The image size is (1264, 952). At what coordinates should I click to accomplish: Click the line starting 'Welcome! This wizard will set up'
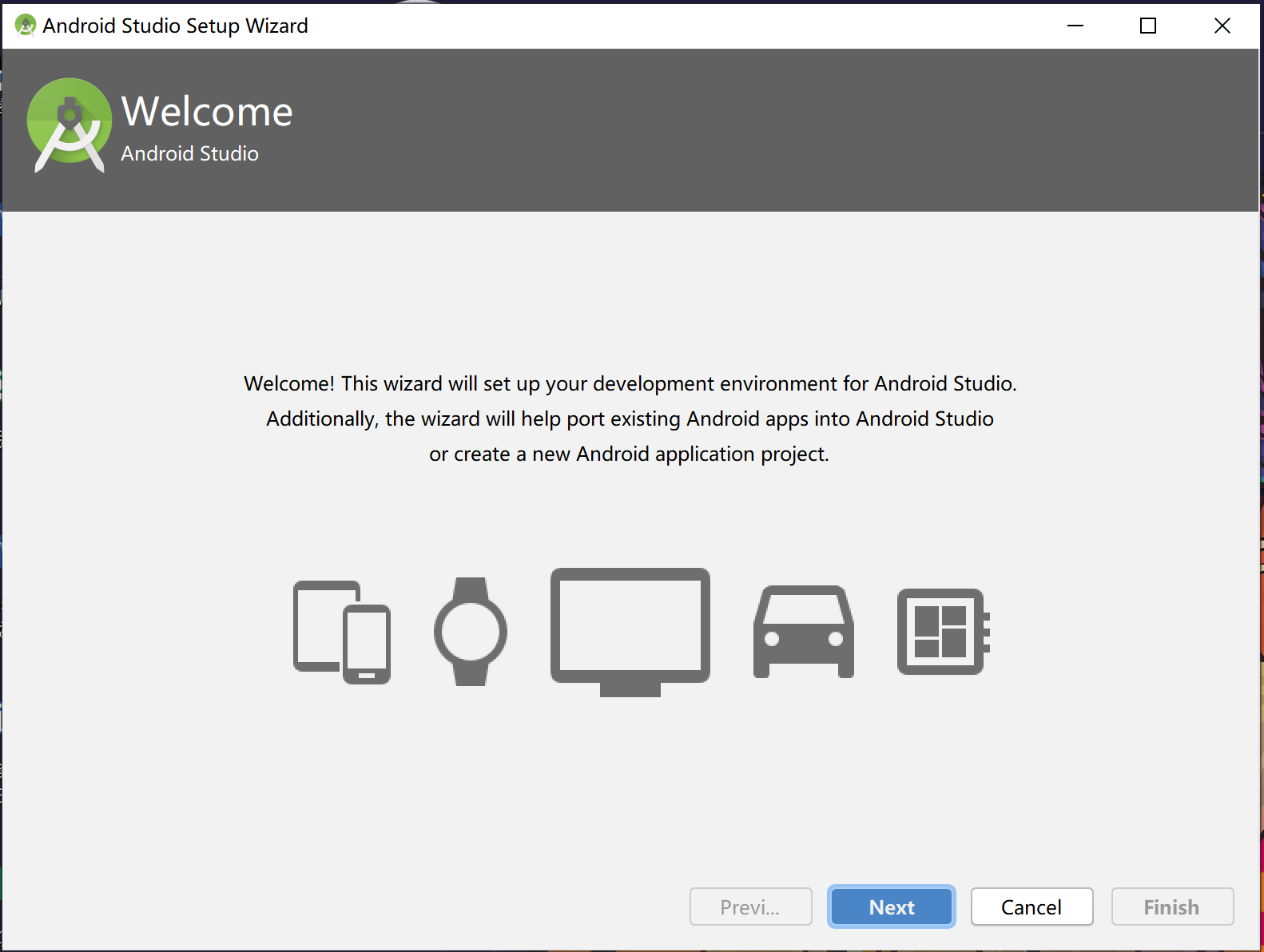coord(630,383)
